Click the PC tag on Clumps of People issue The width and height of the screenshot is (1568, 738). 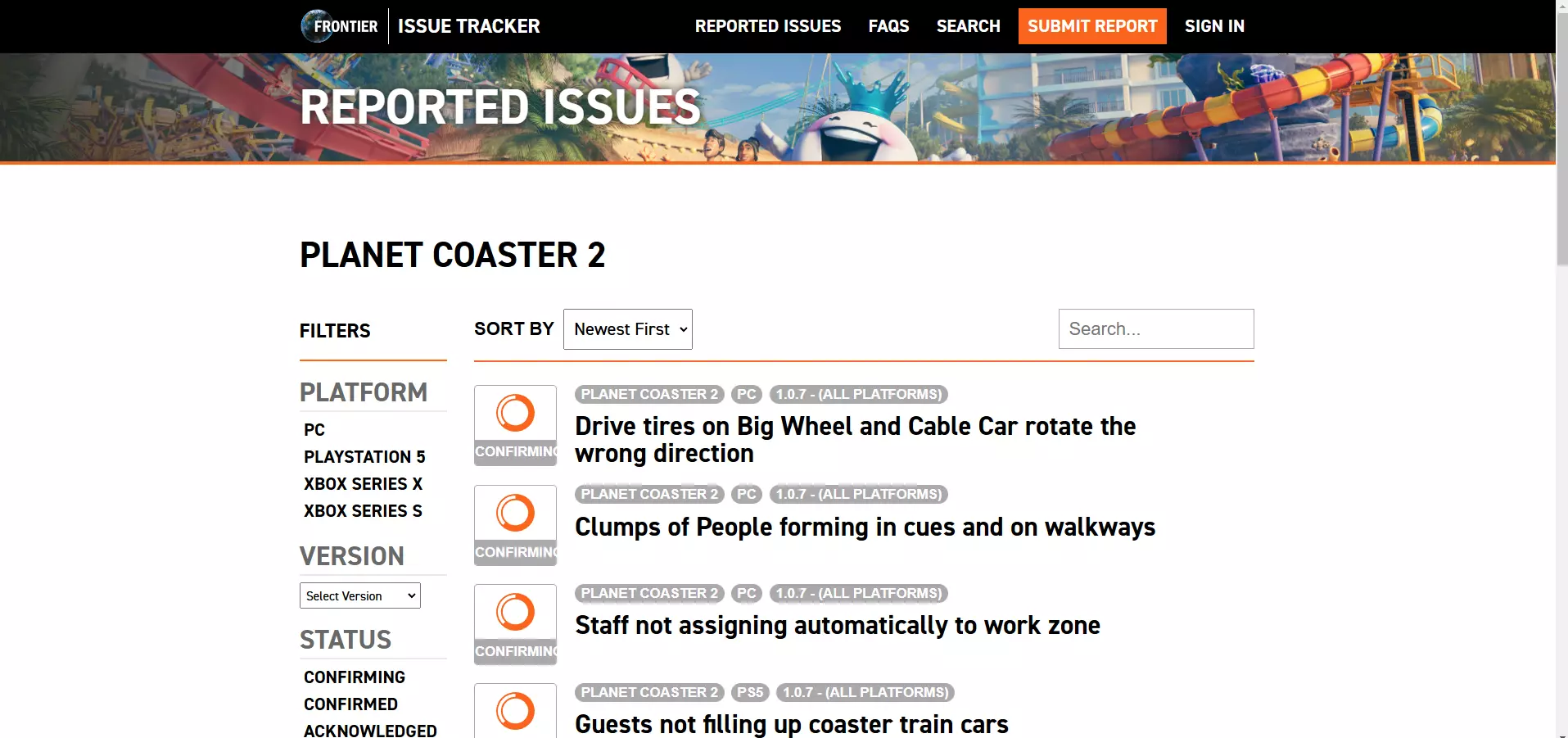[x=747, y=494]
